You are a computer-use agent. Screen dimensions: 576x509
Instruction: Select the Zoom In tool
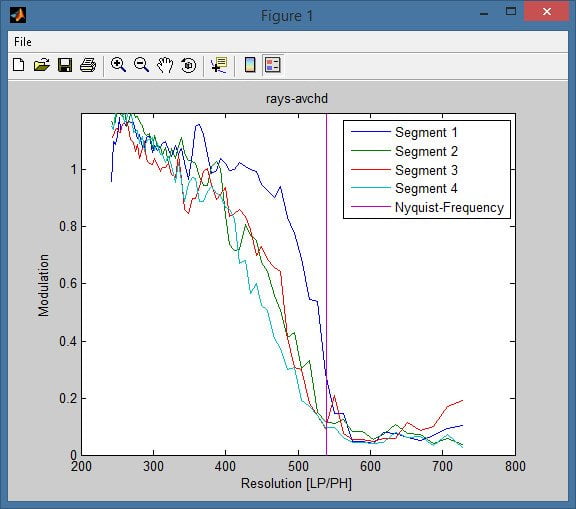(118, 65)
